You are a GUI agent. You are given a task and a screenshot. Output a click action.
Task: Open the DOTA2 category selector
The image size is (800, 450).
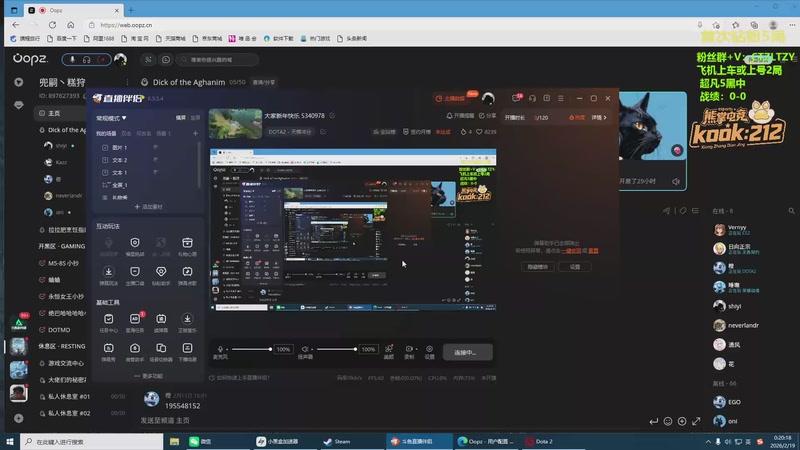[x=290, y=132]
